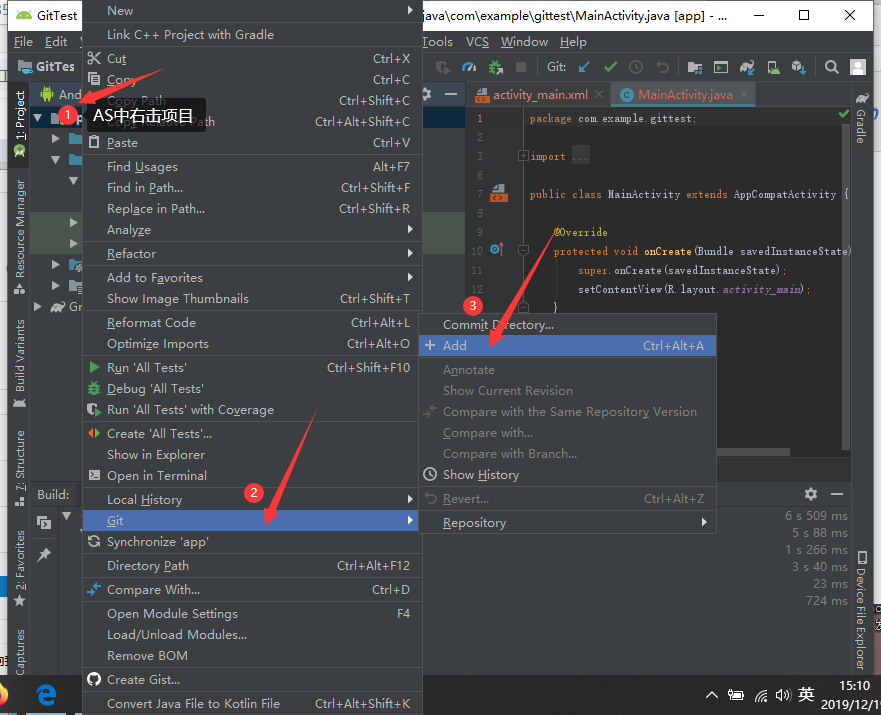
Task: Click Run 'All Tests' menu item
Action: [251, 367]
